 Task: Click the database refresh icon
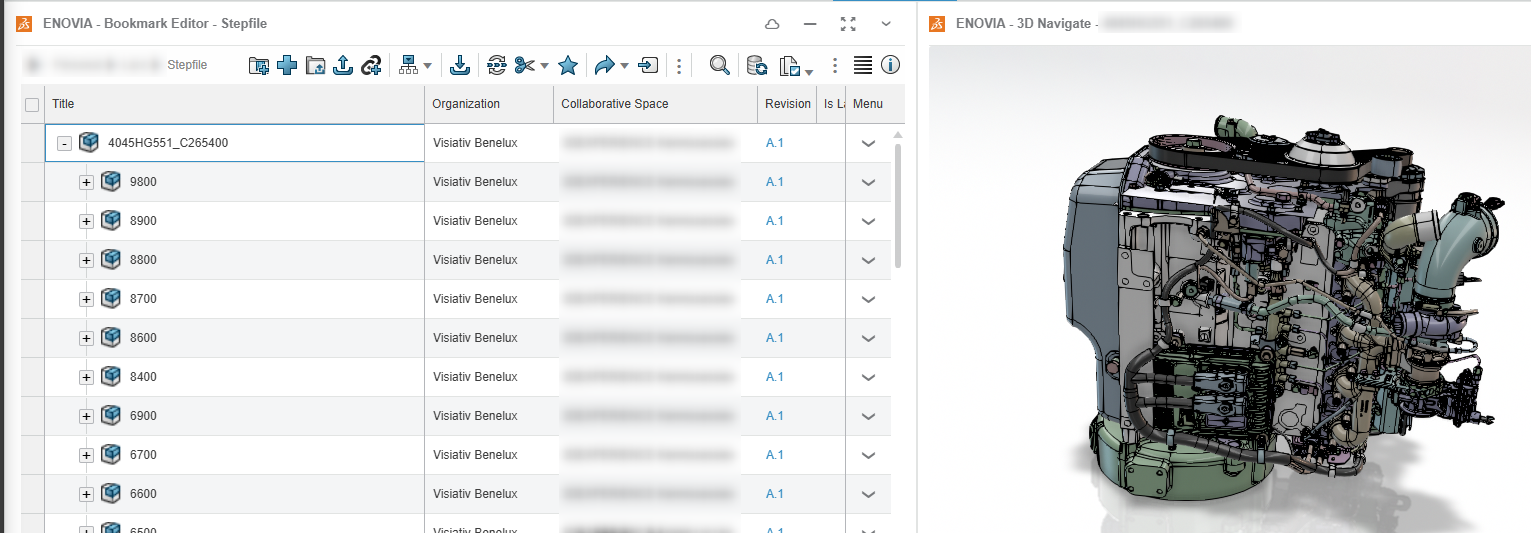tap(757, 66)
